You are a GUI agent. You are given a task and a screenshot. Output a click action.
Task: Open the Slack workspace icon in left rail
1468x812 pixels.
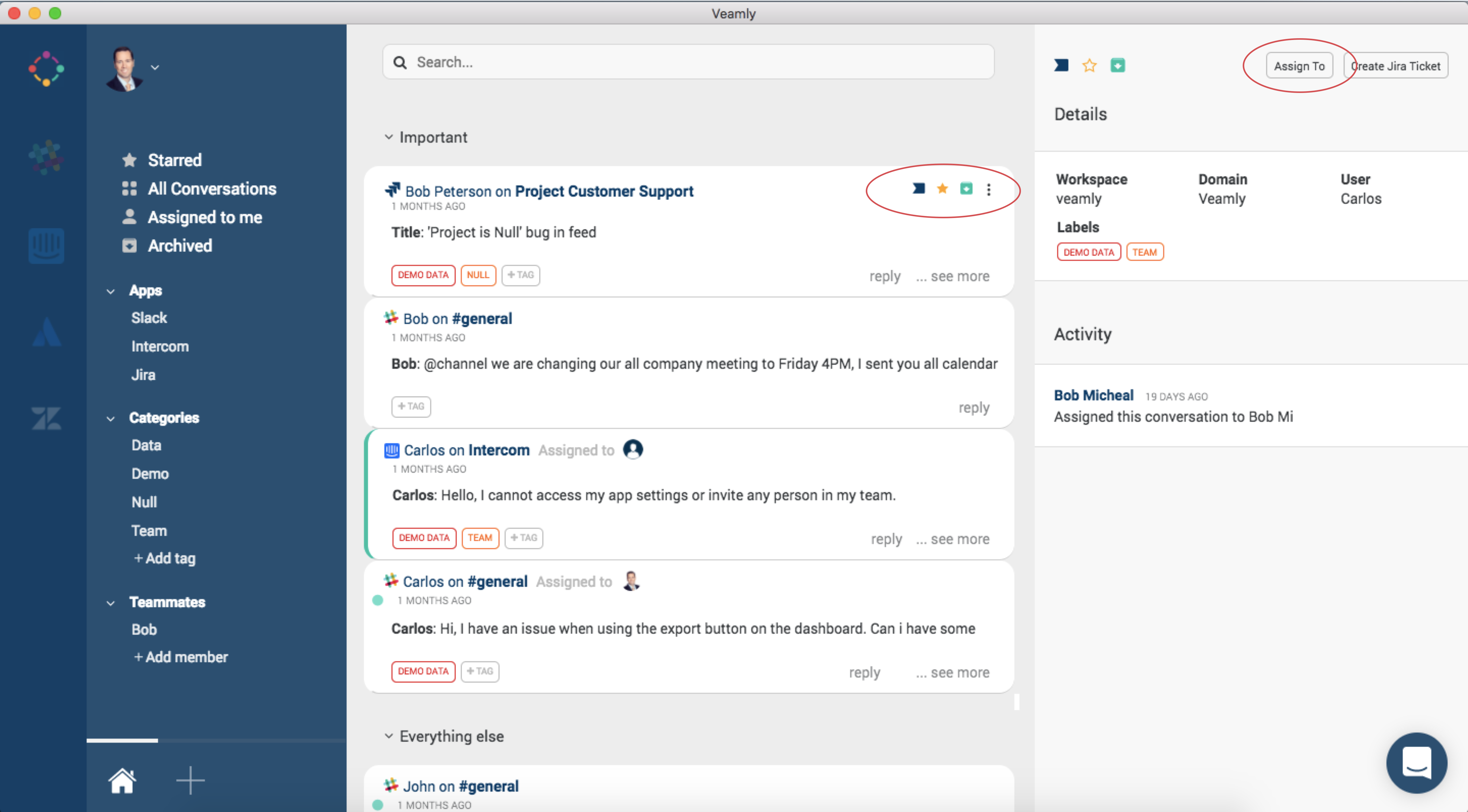(46, 157)
